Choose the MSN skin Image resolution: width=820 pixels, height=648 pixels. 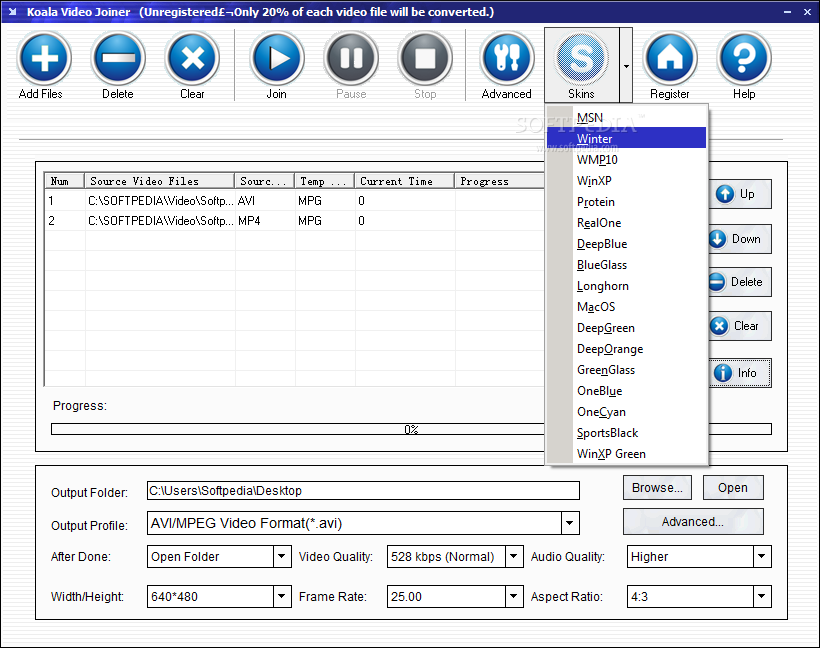(626, 118)
